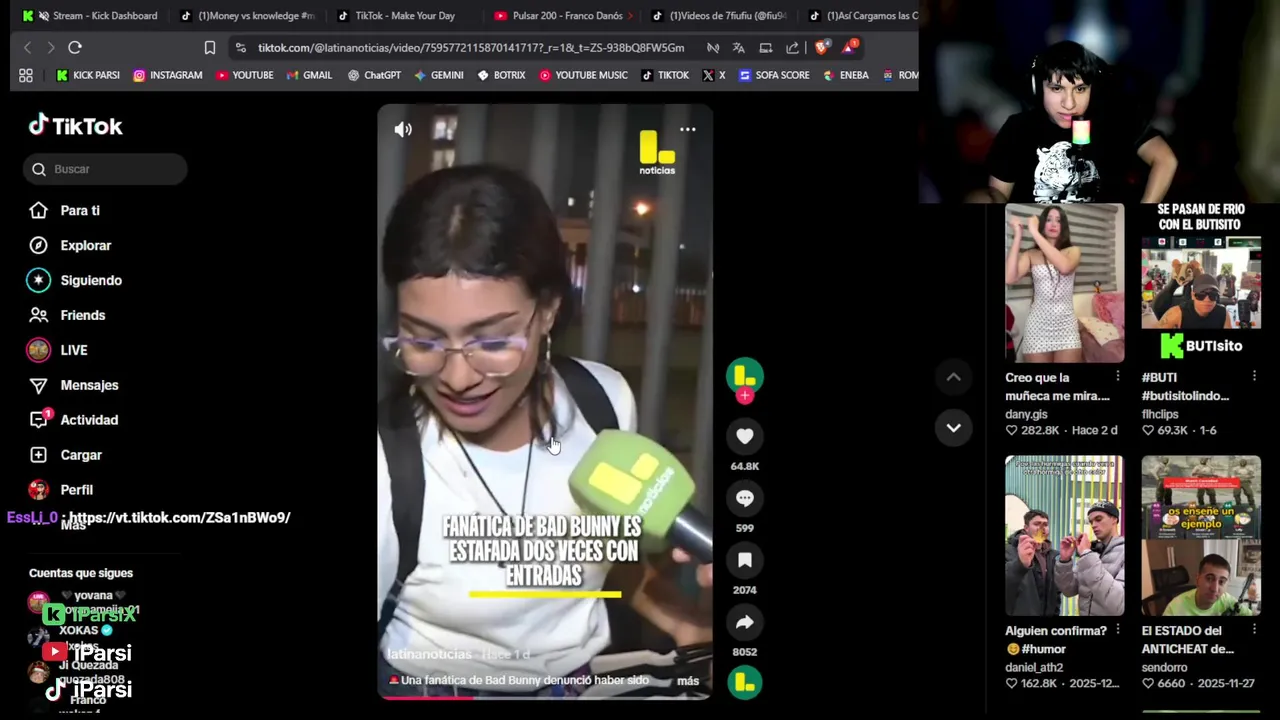1280x720 pixels.
Task: Open YOUTUBE MUSIC bookmark
Action: 583,75
